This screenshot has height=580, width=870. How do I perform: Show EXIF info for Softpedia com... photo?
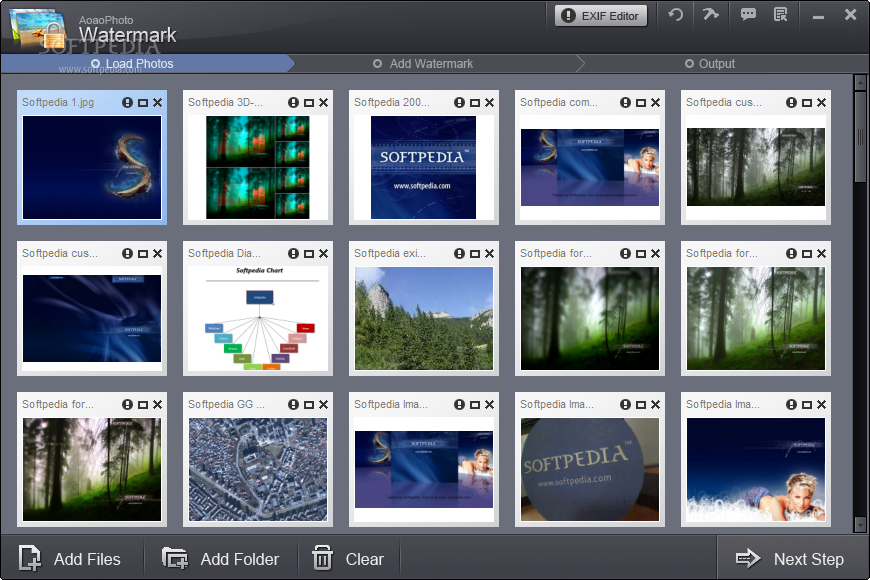click(625, 103)
